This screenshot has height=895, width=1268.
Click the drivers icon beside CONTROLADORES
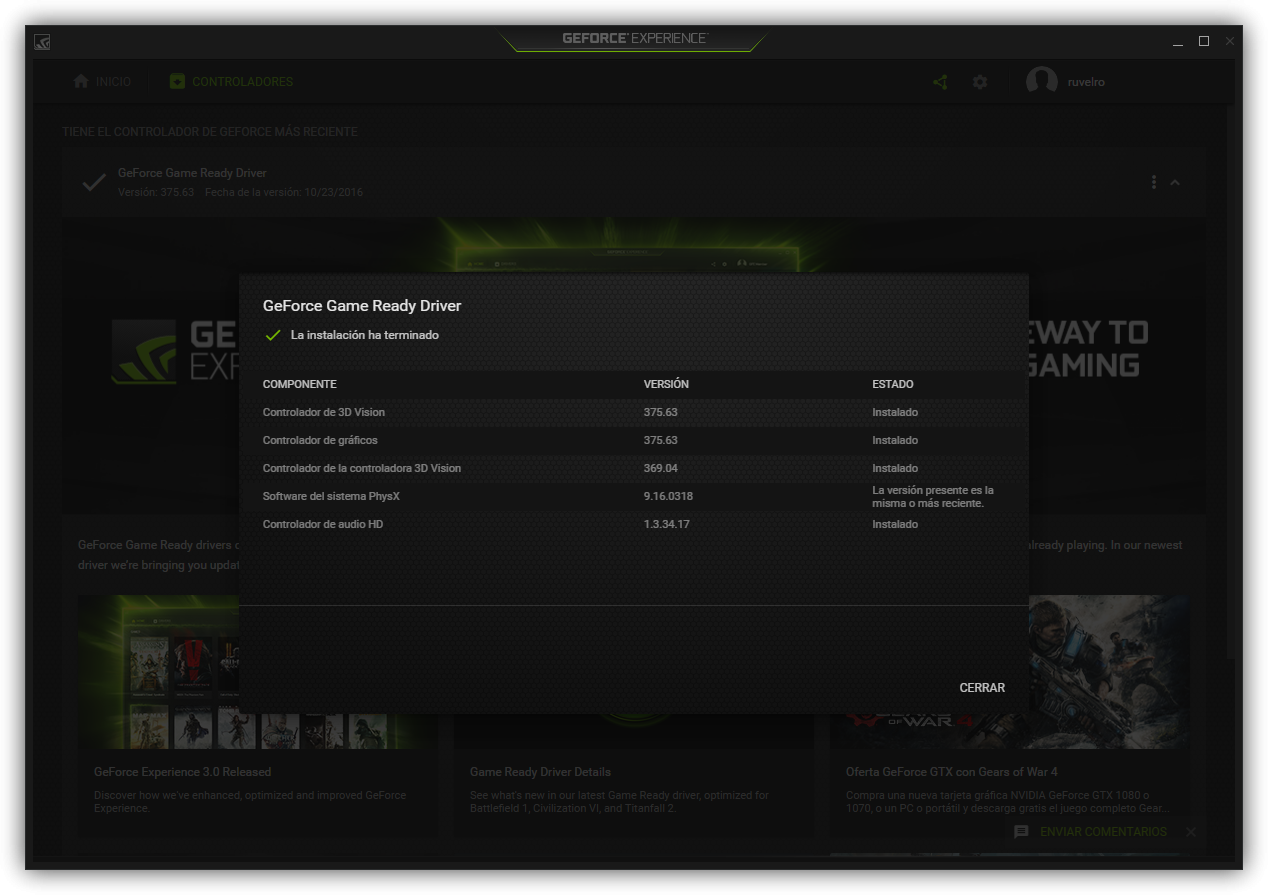(177, 82)
